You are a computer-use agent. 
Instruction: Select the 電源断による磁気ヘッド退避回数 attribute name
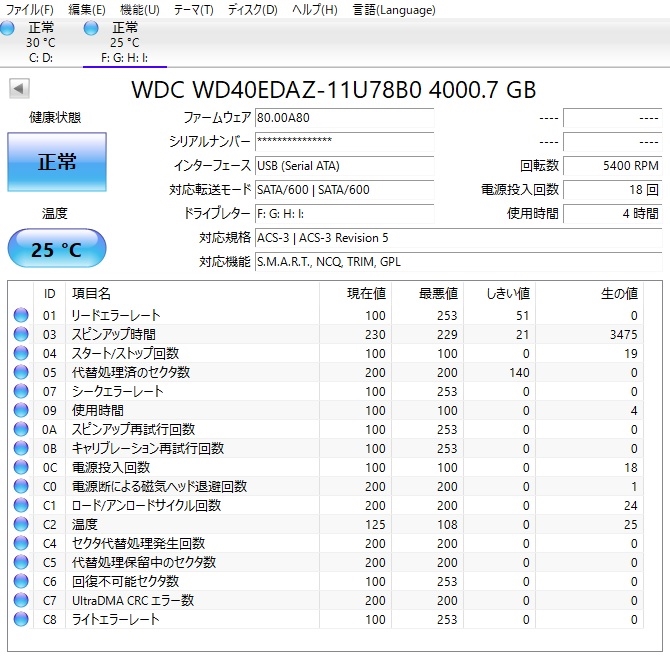point(159,487)
